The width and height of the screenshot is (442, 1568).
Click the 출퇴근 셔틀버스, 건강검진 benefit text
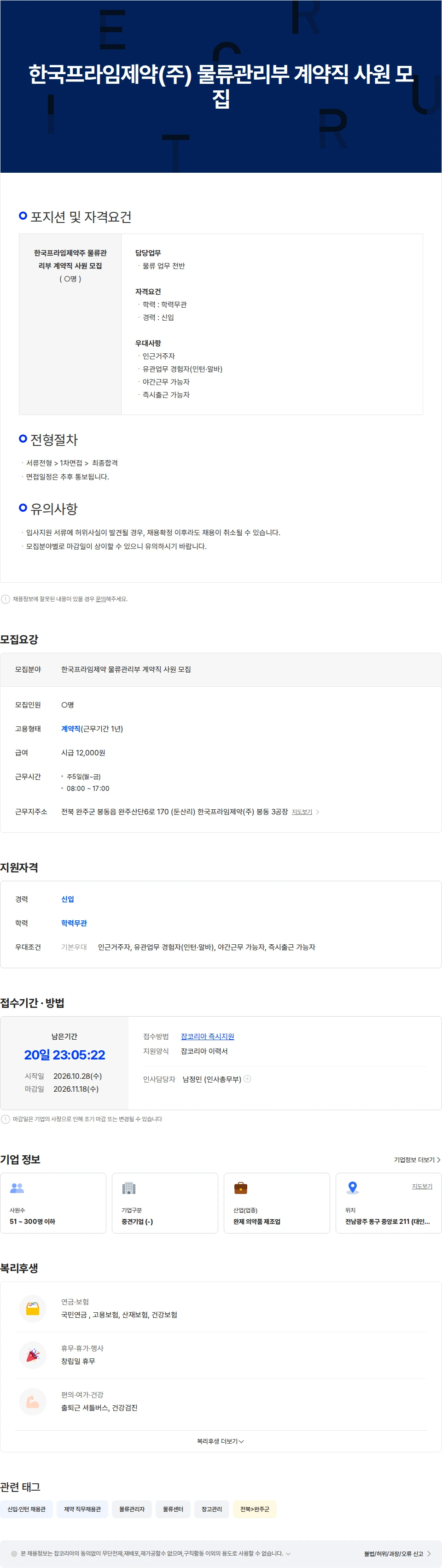point(99,1407)
